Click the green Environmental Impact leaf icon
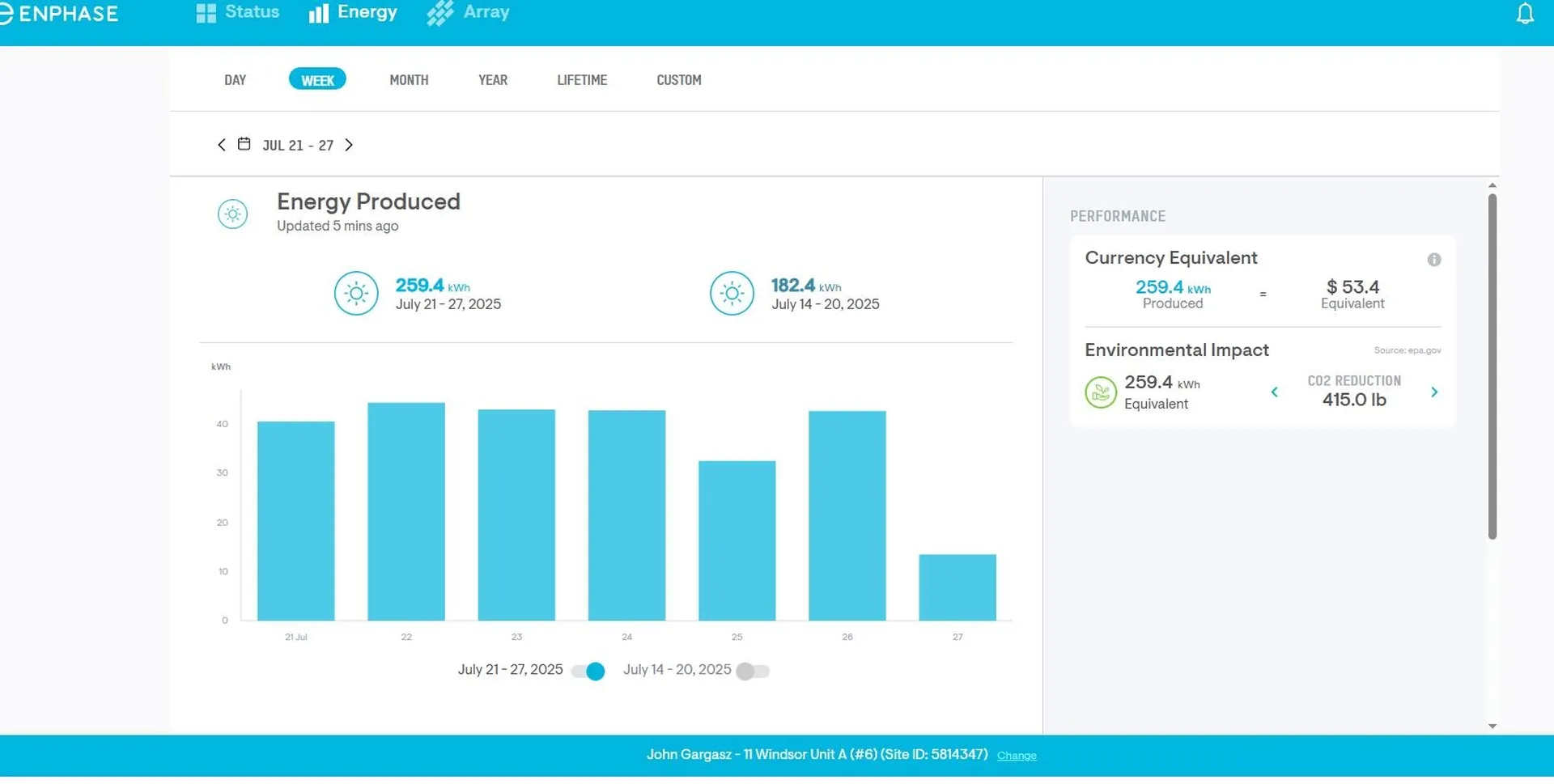This screenshot has width=1554, height=784. tap(1100, 393)
